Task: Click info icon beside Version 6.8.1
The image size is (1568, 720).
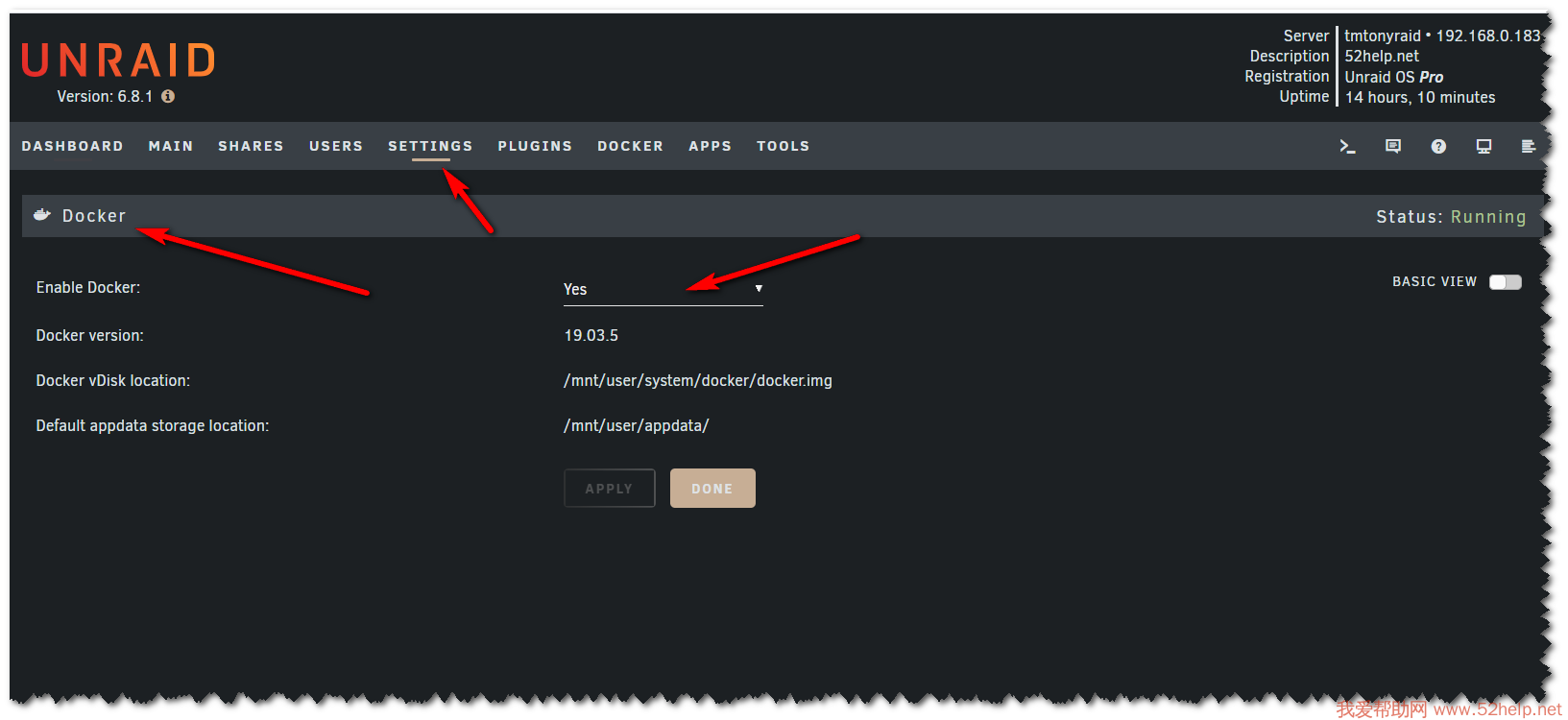Action: (168, 97)
